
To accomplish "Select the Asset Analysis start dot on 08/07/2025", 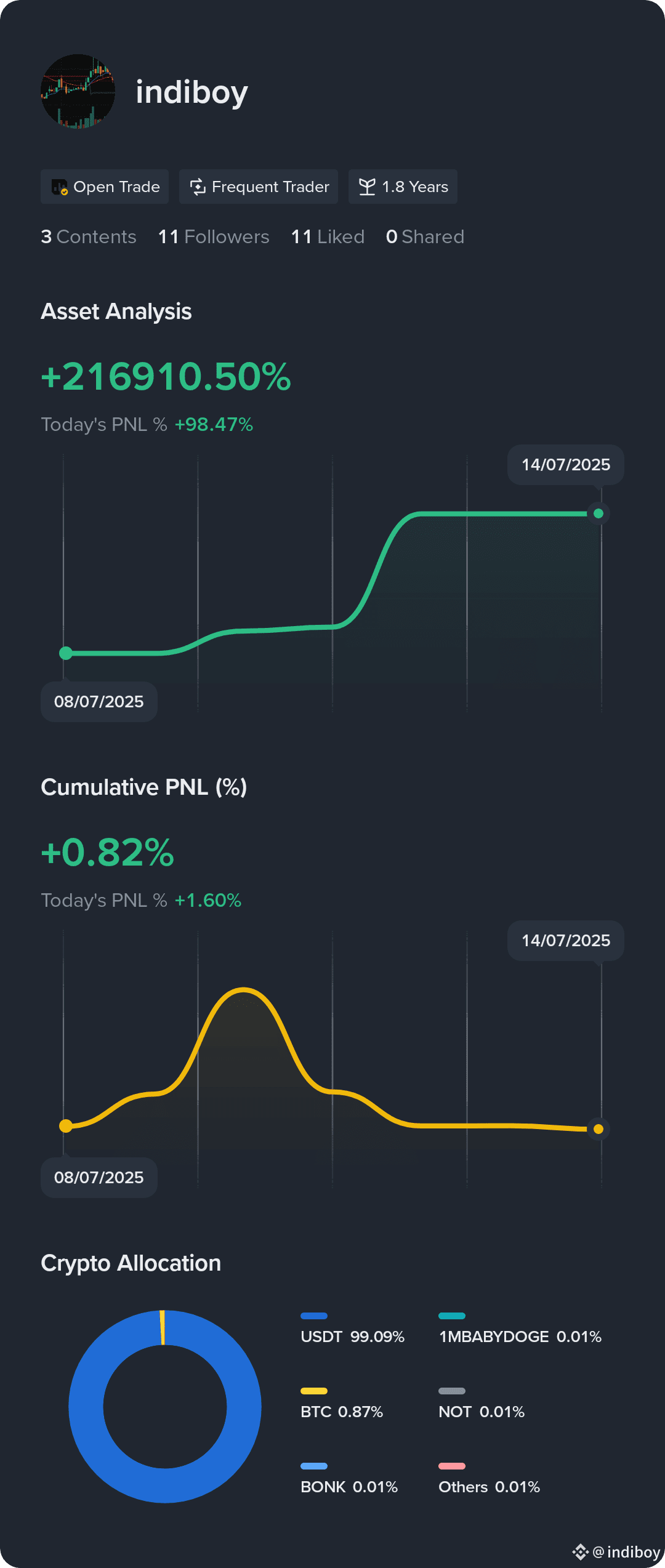I will (66, 653).
